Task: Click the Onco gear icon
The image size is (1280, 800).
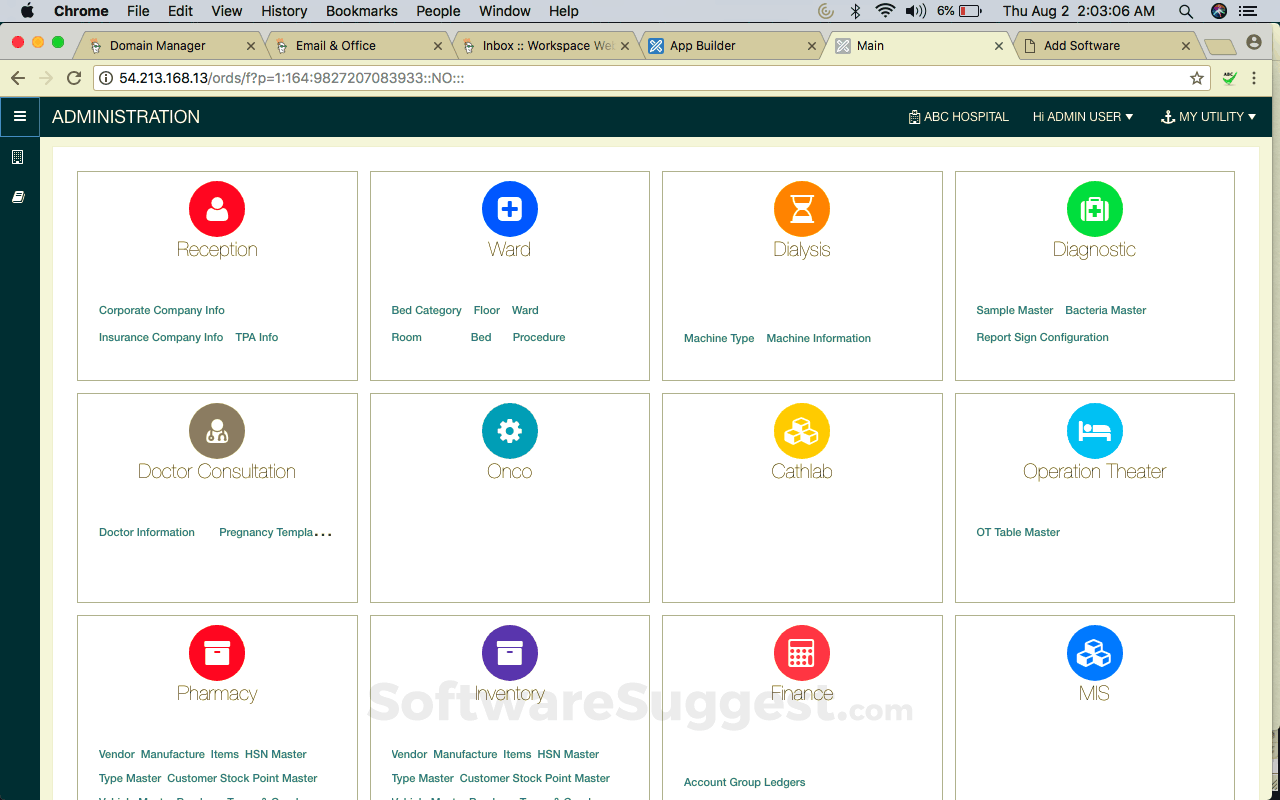Action: pos(510,430)
